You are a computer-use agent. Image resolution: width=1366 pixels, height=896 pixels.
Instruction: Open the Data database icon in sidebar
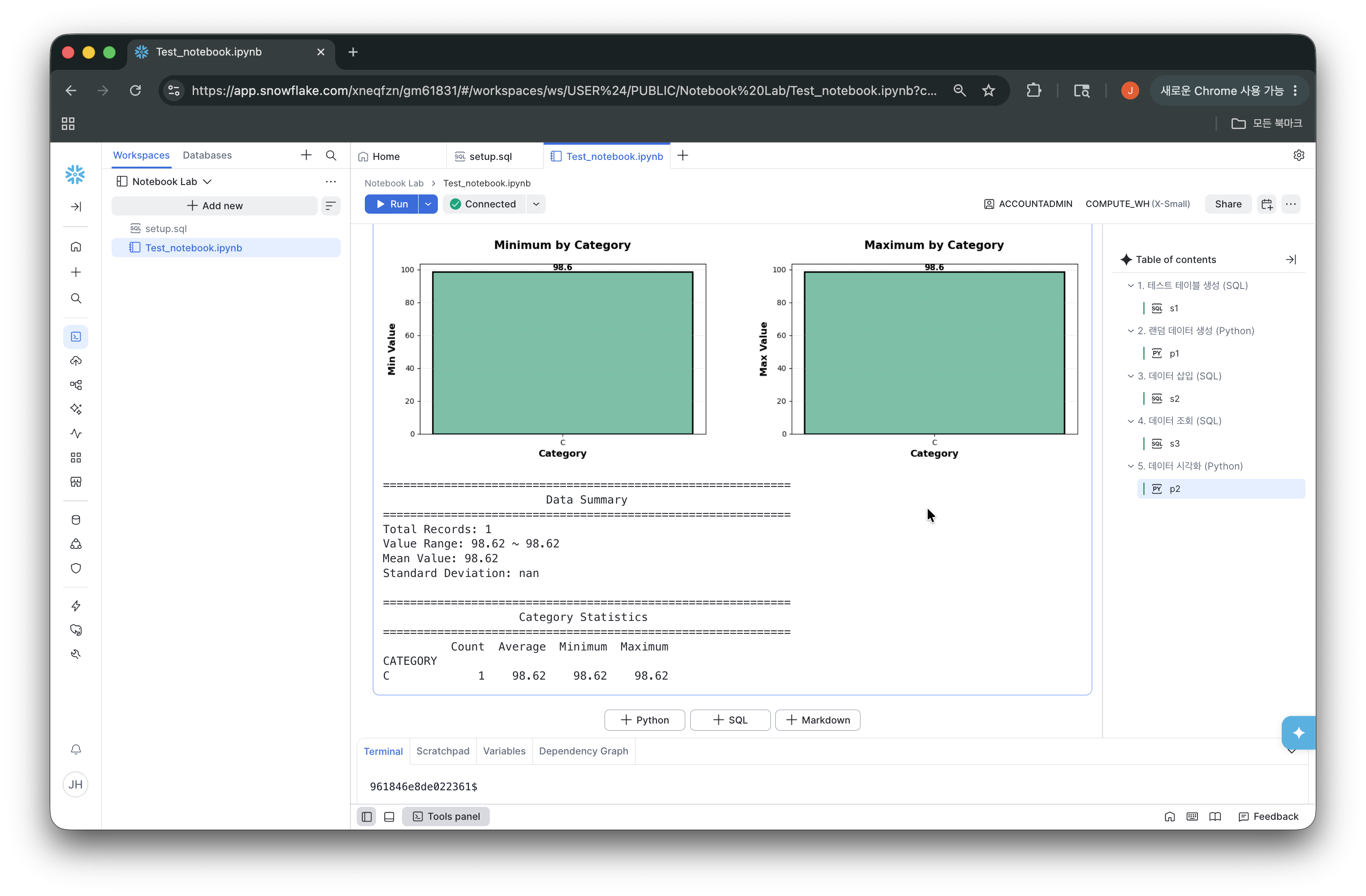pyautogui.click(x=76, y=520)
